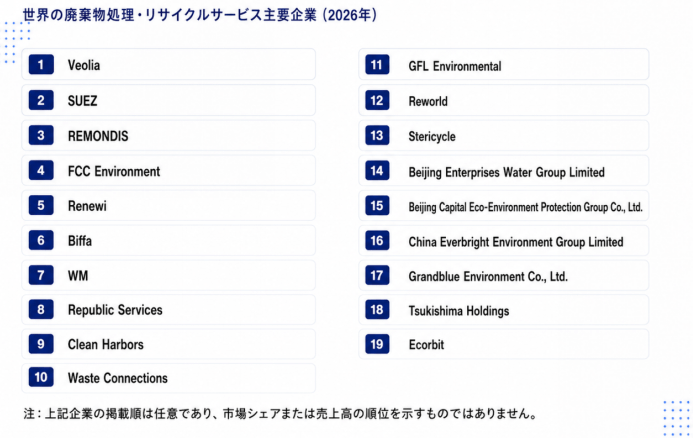
Task: Select the Clean Harbors entry
Action: [x=168, y=344]
